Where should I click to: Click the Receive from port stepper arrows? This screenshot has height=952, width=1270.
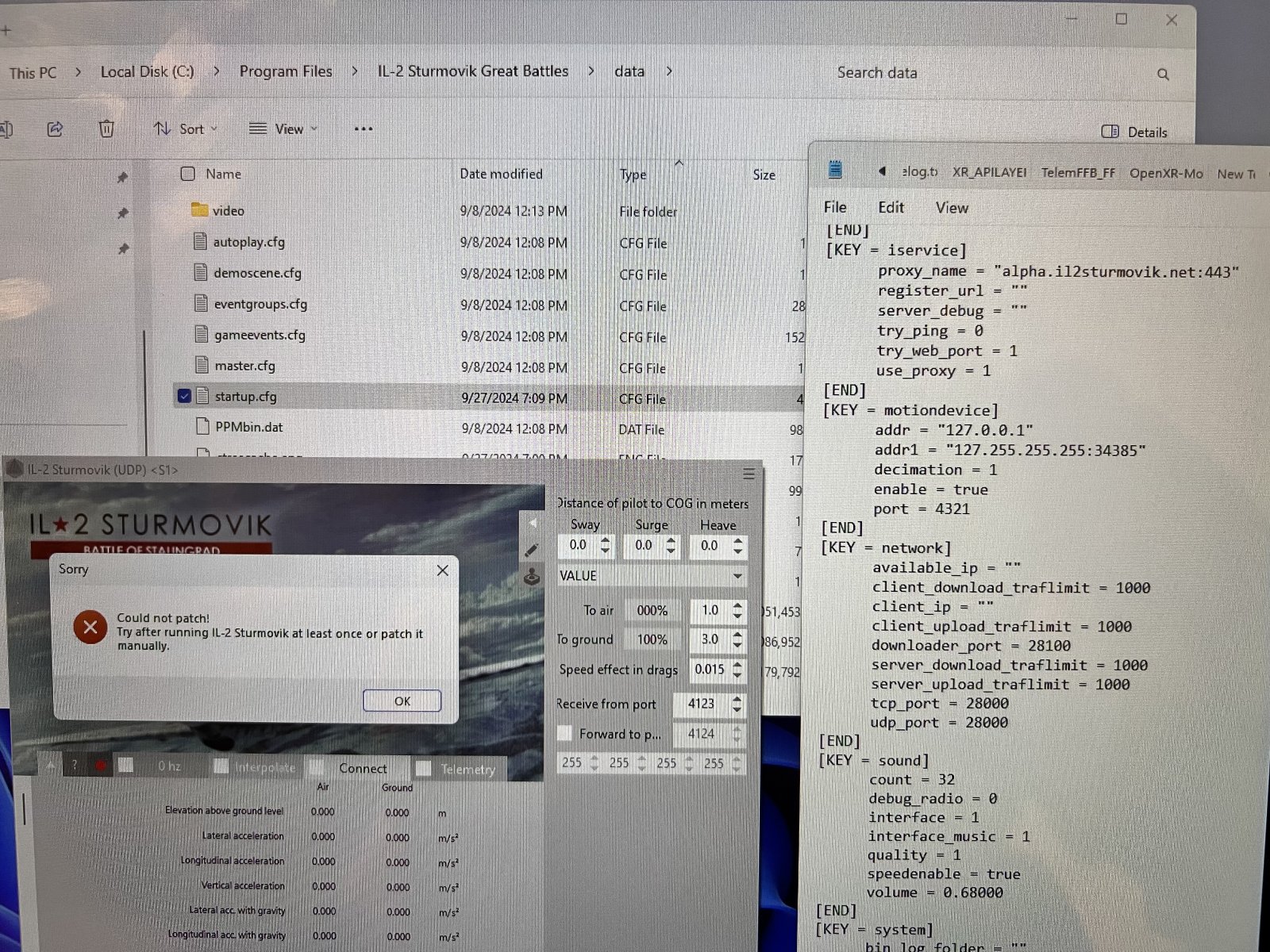pos(737,704)
